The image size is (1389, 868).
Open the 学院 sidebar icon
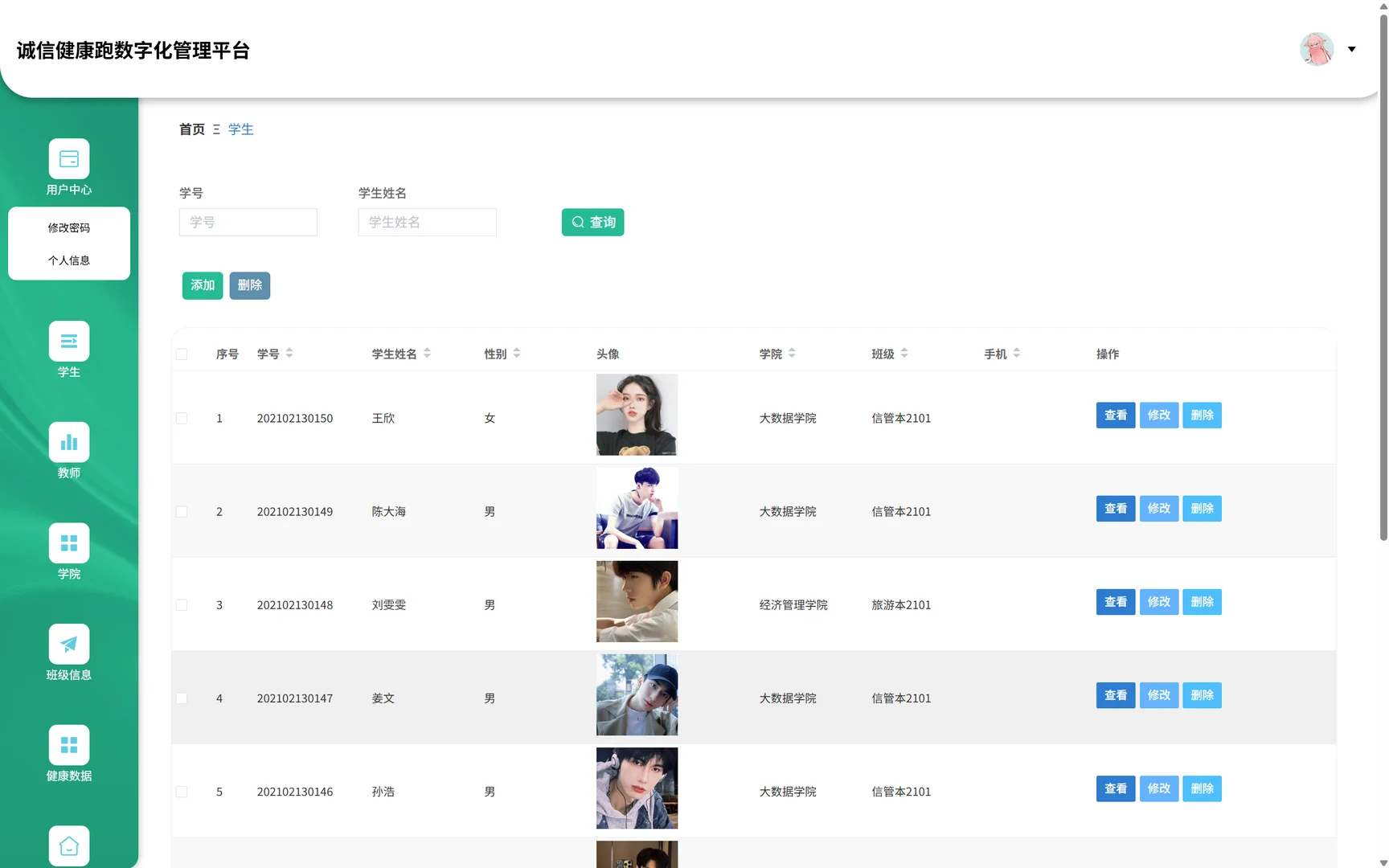click(69, 543)
